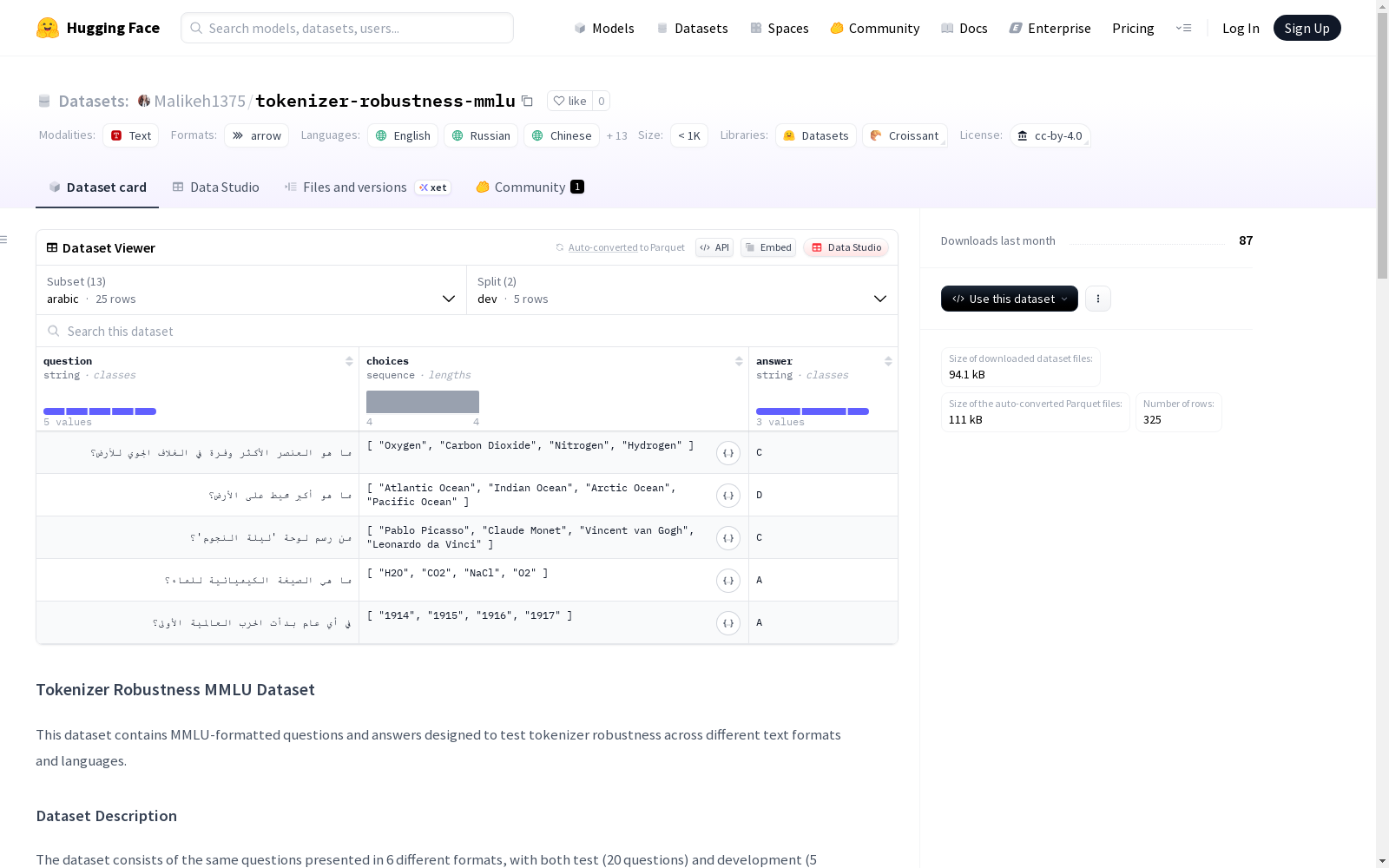Click the cc-by-4.0 license tag
The height and width of the screenshot is (868, 1389).
click(x=1050, y=135)
